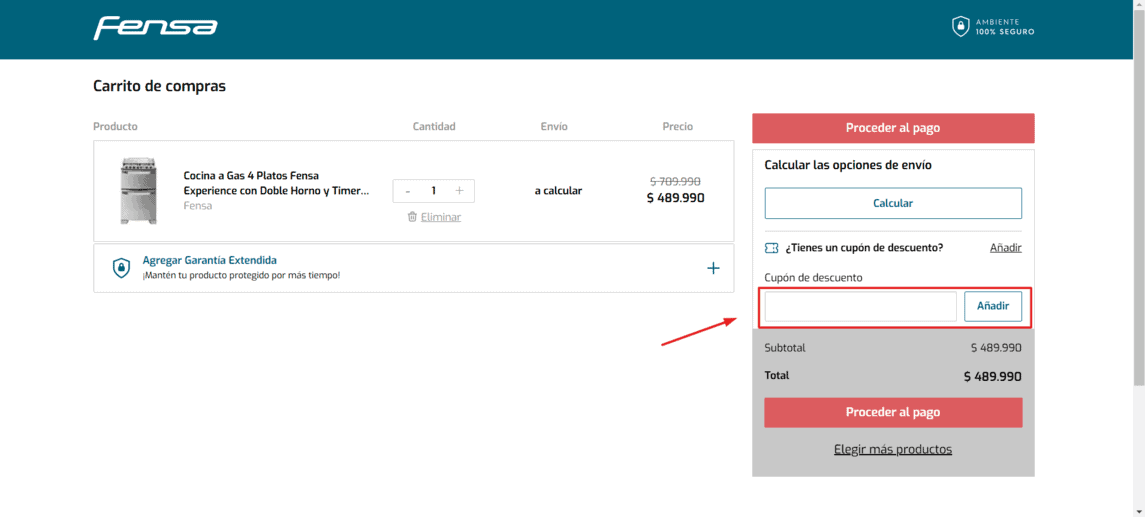Viewport: 1145px width, 517px height.
Task: Click the Cantidad column header
Action: click(x=434, y=126)
